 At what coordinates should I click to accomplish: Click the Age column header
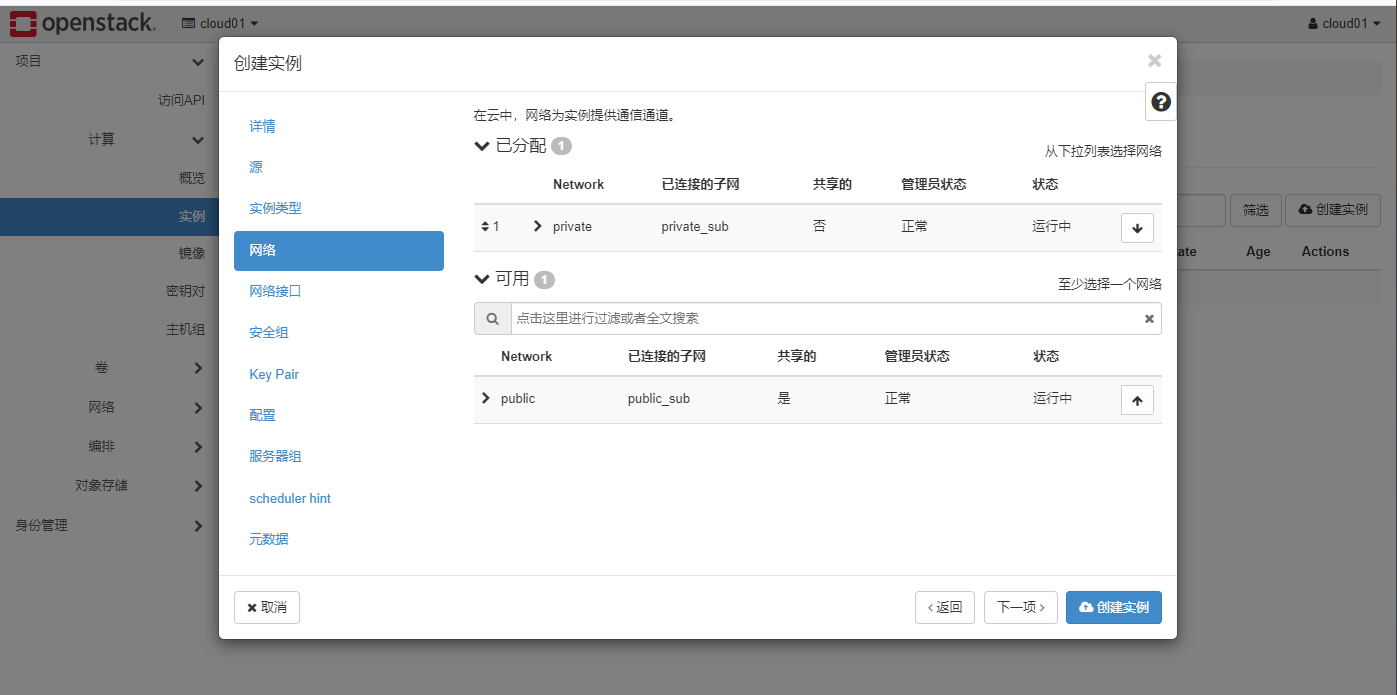coord(1258,252)
